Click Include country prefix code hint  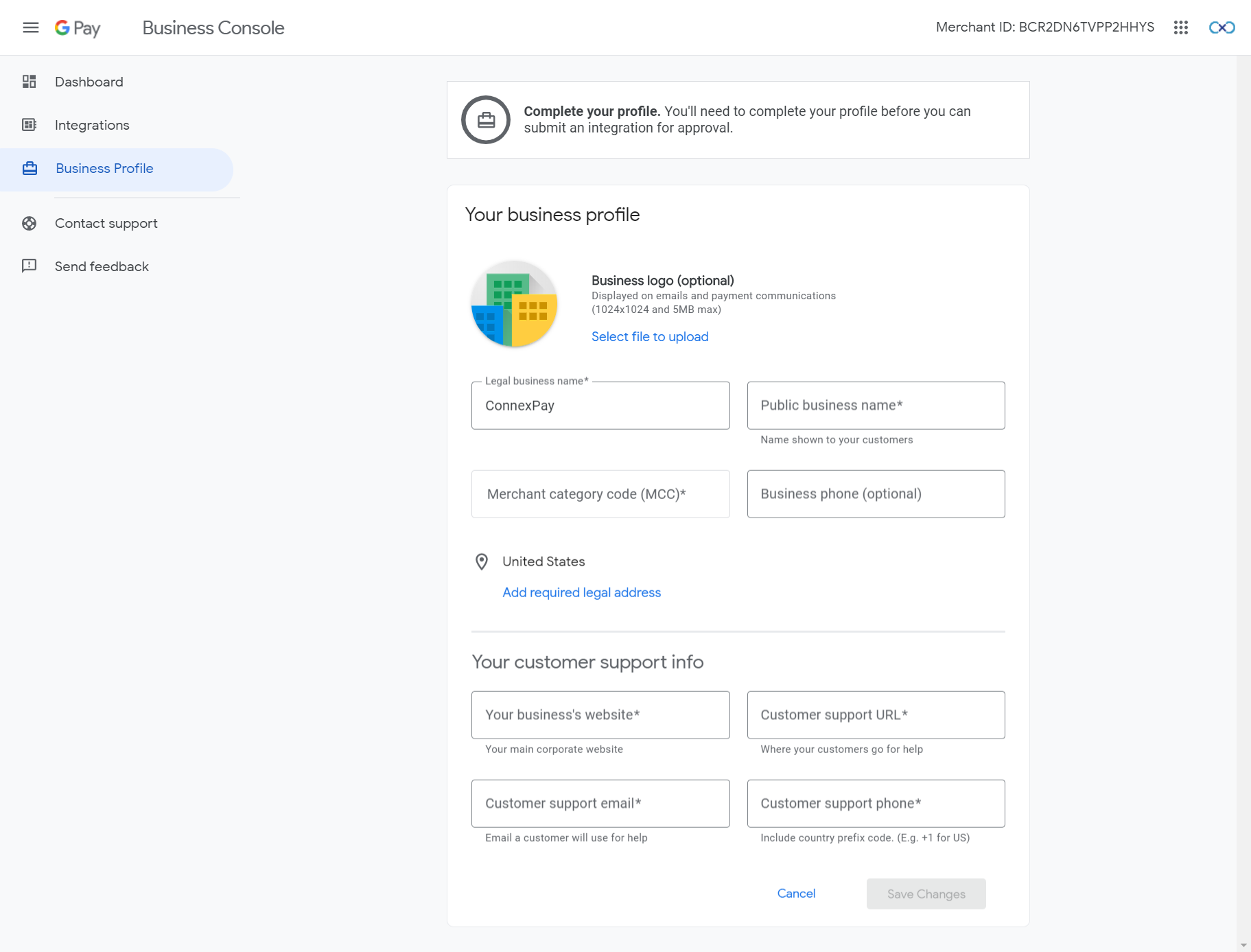(865, 838)
